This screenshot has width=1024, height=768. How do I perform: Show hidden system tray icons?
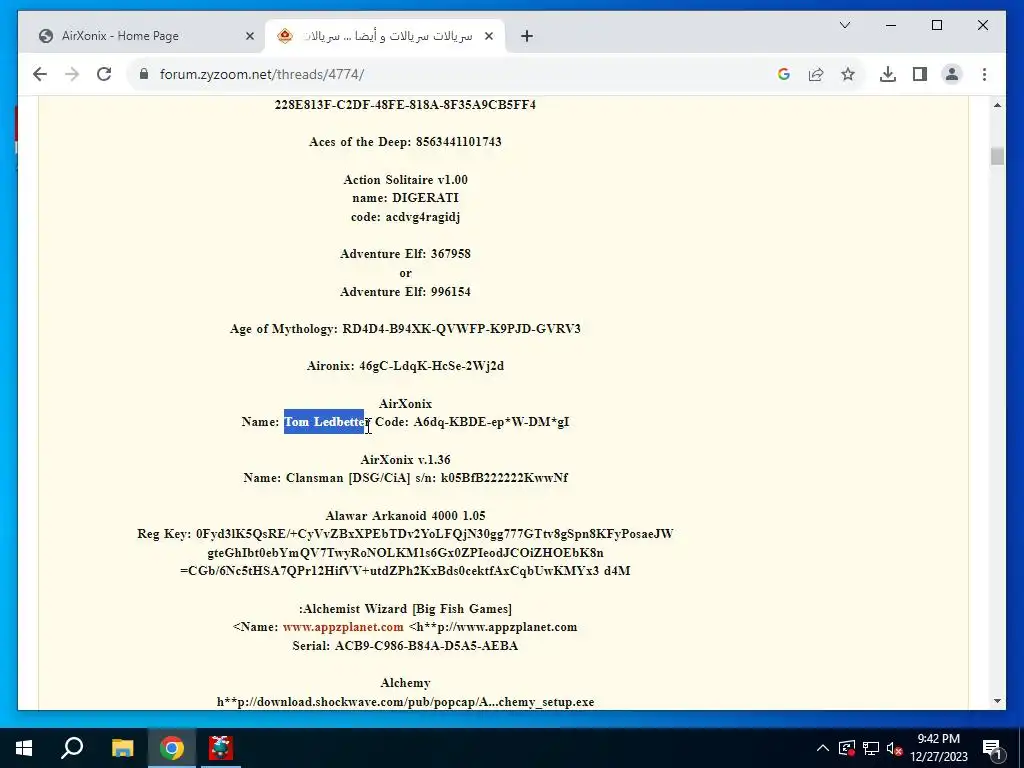[823, 748]
